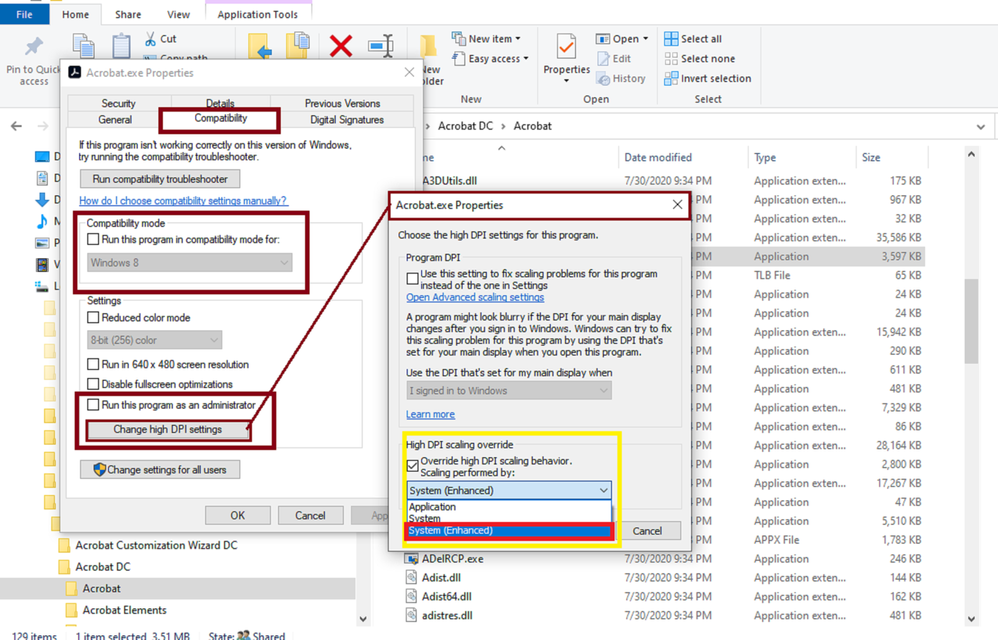Open the File ribbon tab
This screenshot has width=998, height=640.
24,14
